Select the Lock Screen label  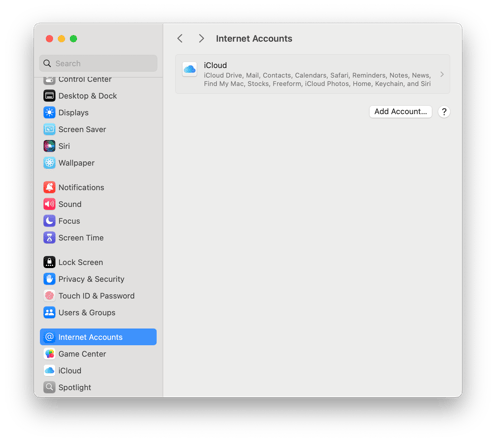(81, 262)
